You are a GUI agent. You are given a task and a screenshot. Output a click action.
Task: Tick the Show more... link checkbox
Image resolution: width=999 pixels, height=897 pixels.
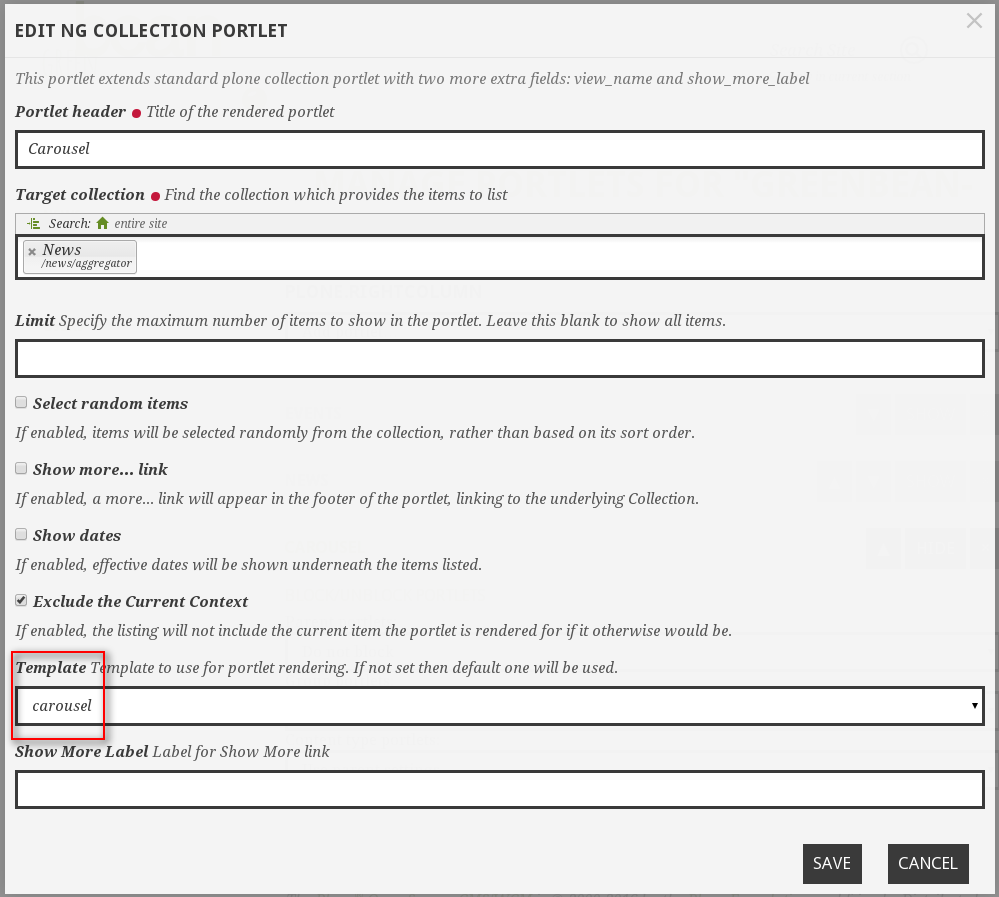click(x=21, y=469)
